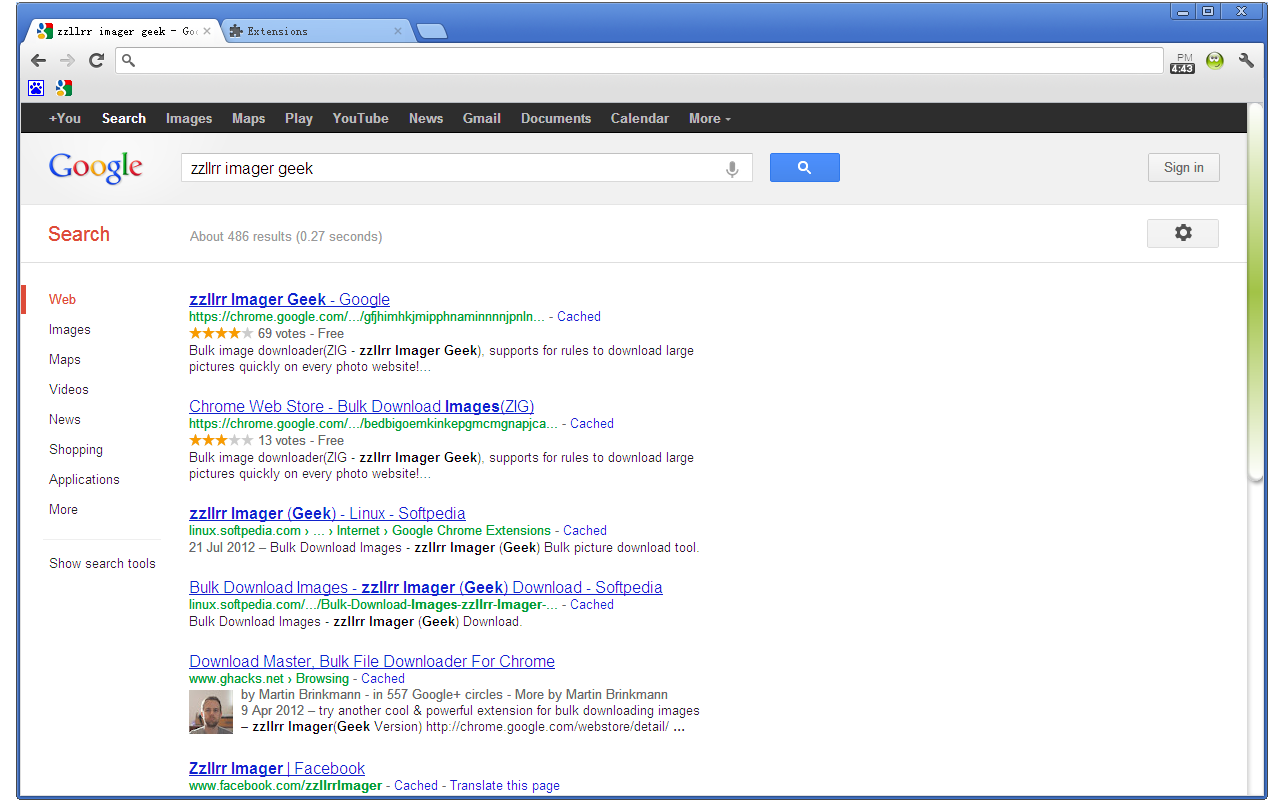Open Play in the top bar

299,118
